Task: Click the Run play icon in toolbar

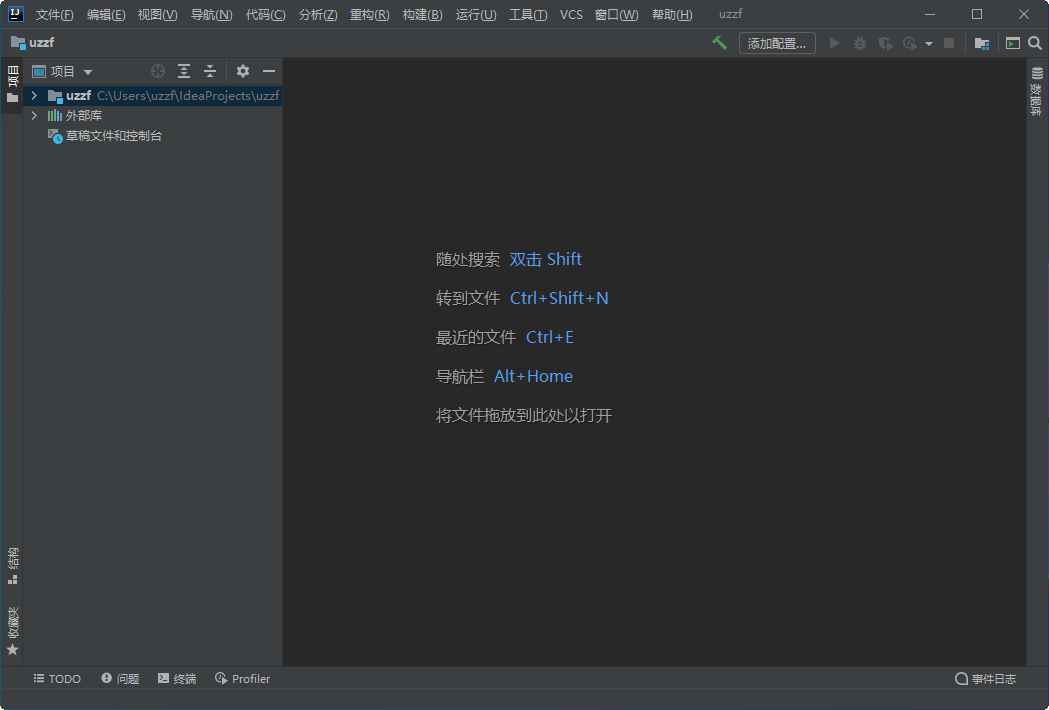Action: coord(834,43)
